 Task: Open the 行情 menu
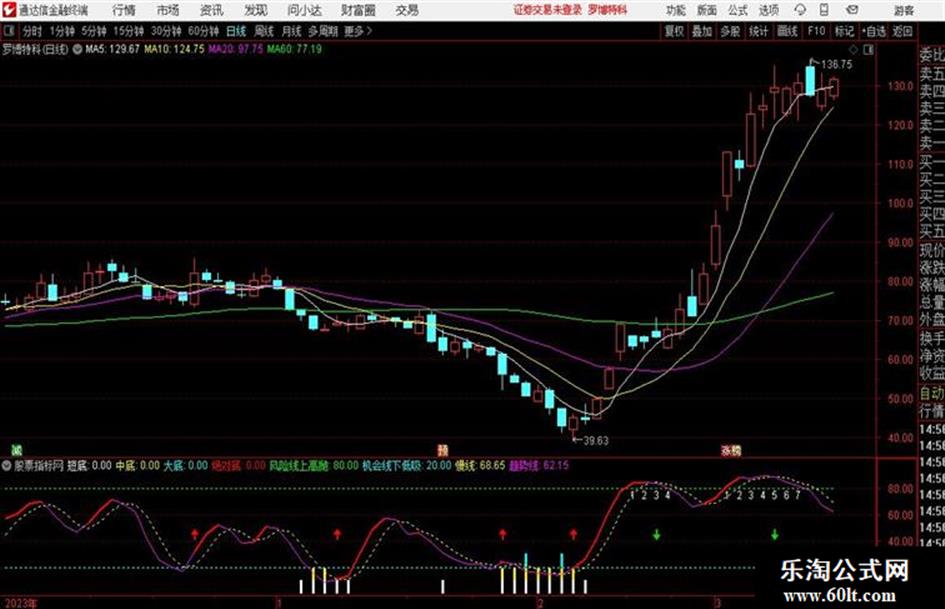click(124, 10)
